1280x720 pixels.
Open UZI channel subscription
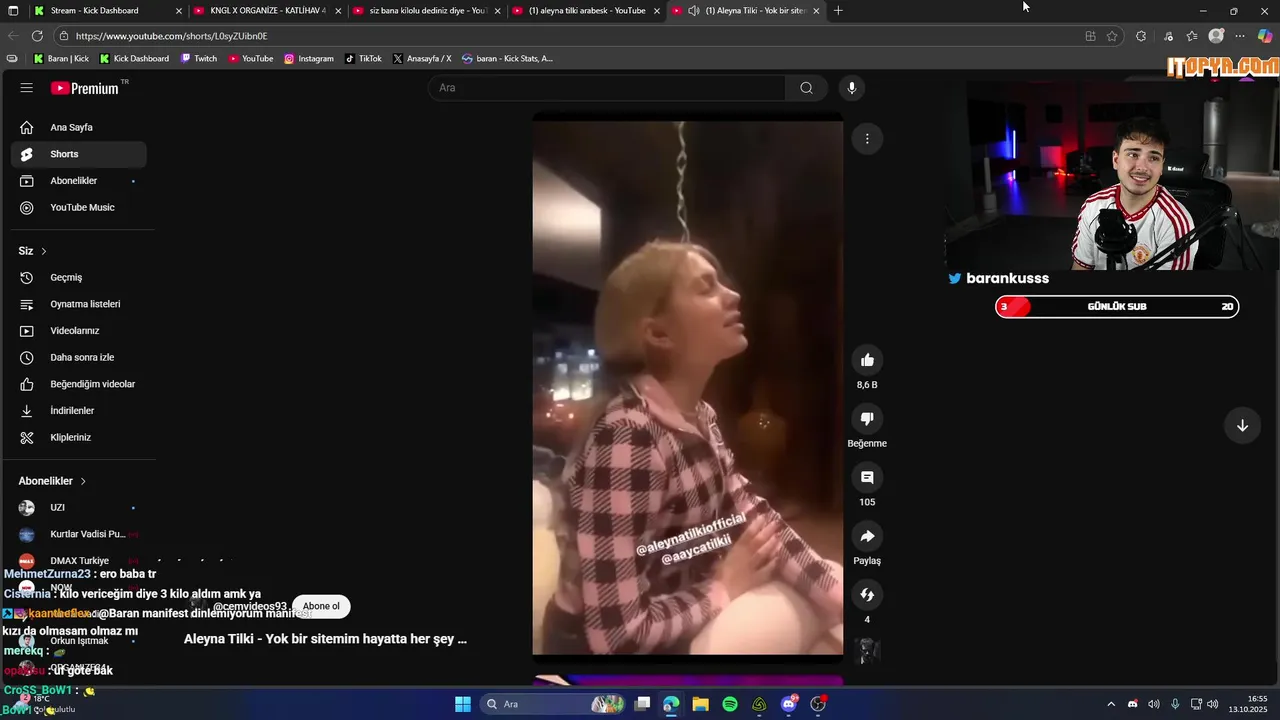point(79,507)
